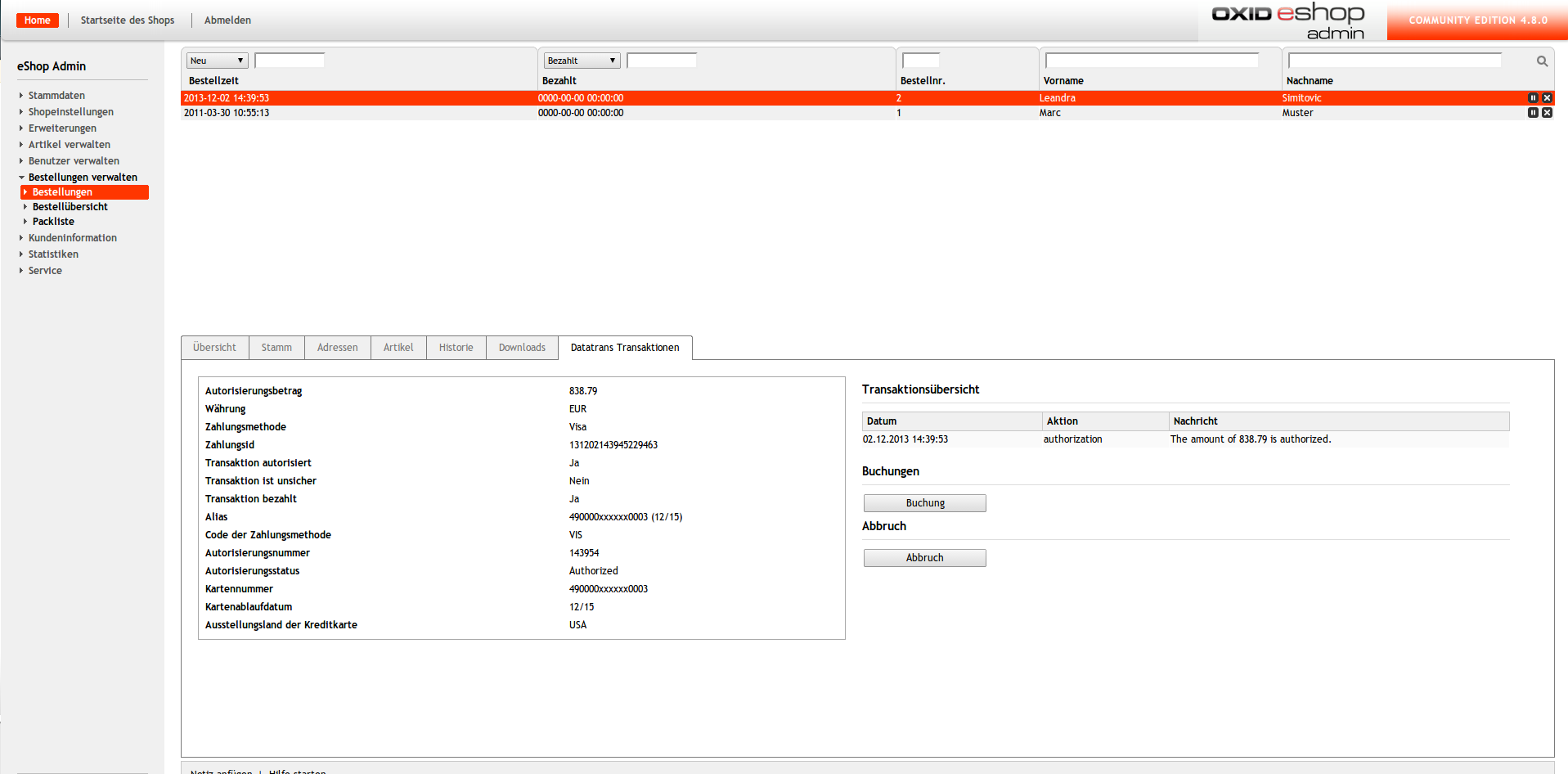Expand Shopeinstellungen in sidebar
The image size is (1568, 774).
point(70,112)
